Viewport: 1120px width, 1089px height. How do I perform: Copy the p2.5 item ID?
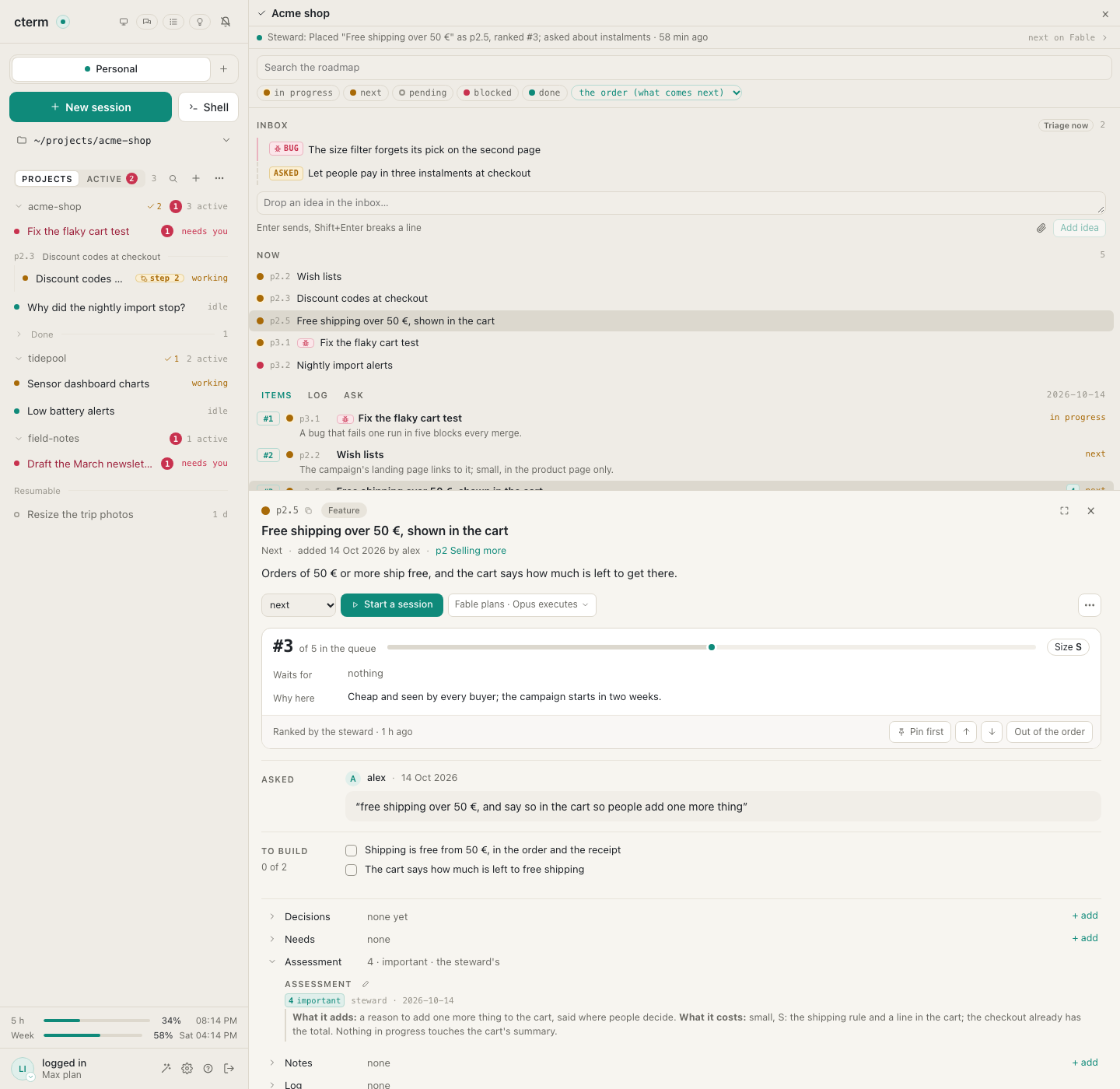click(309, 511)
